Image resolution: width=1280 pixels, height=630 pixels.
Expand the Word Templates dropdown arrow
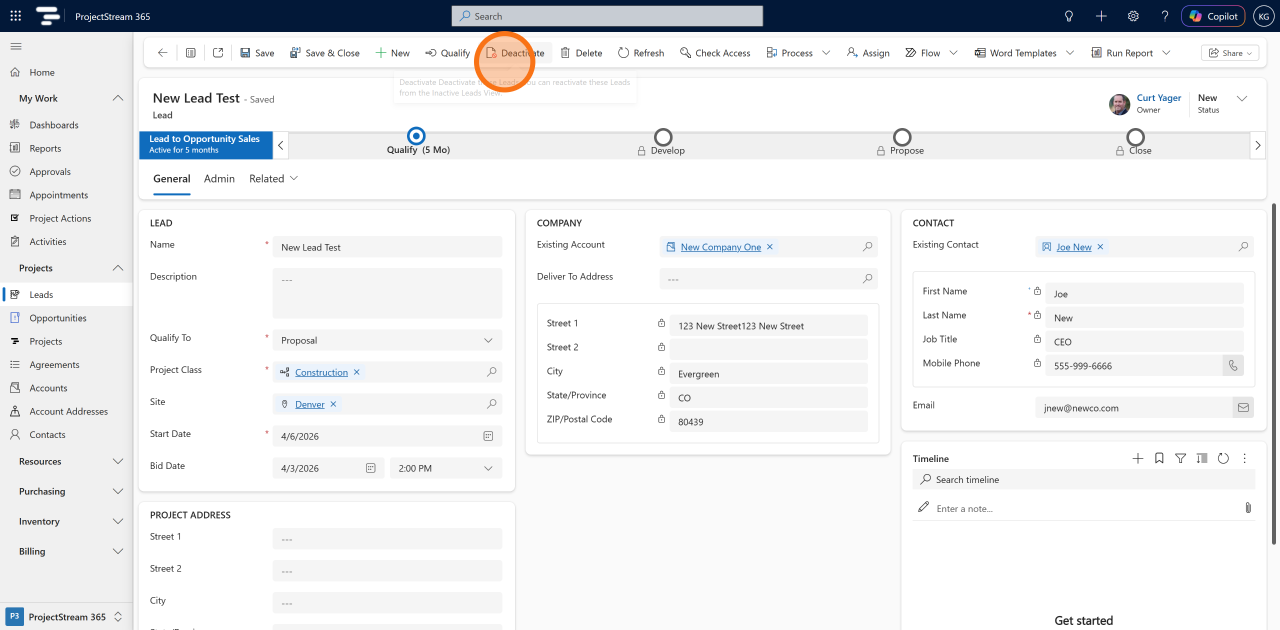point(1070,53)
